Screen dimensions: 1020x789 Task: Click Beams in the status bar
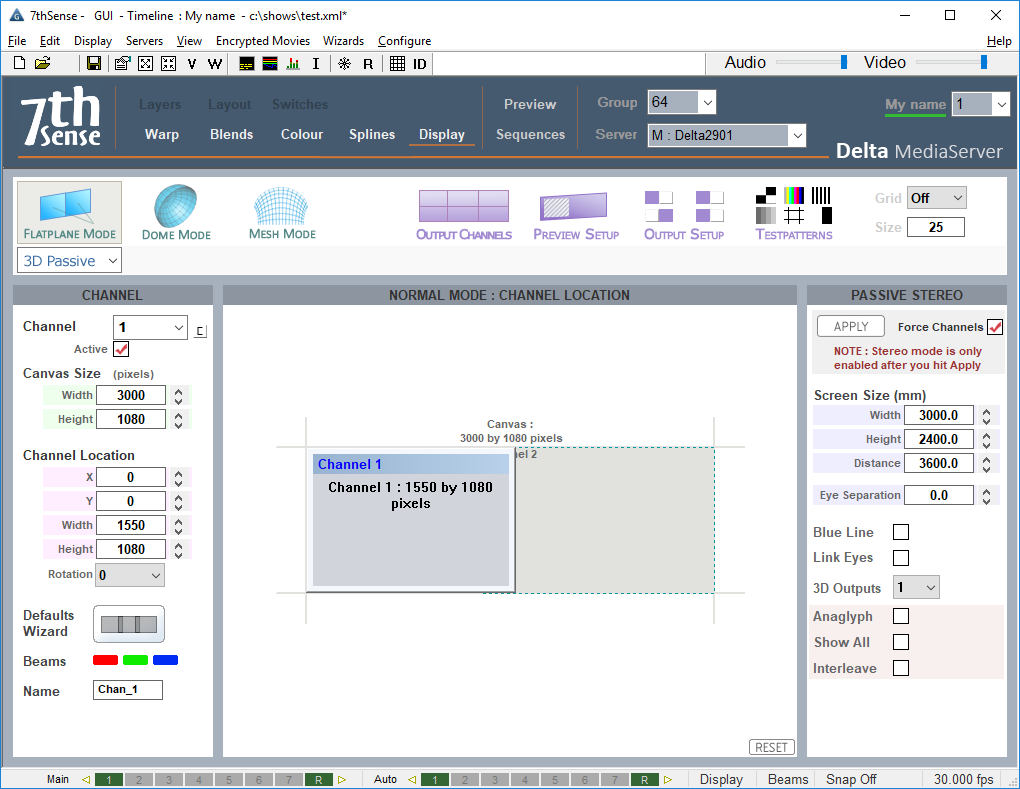(788, 779)
